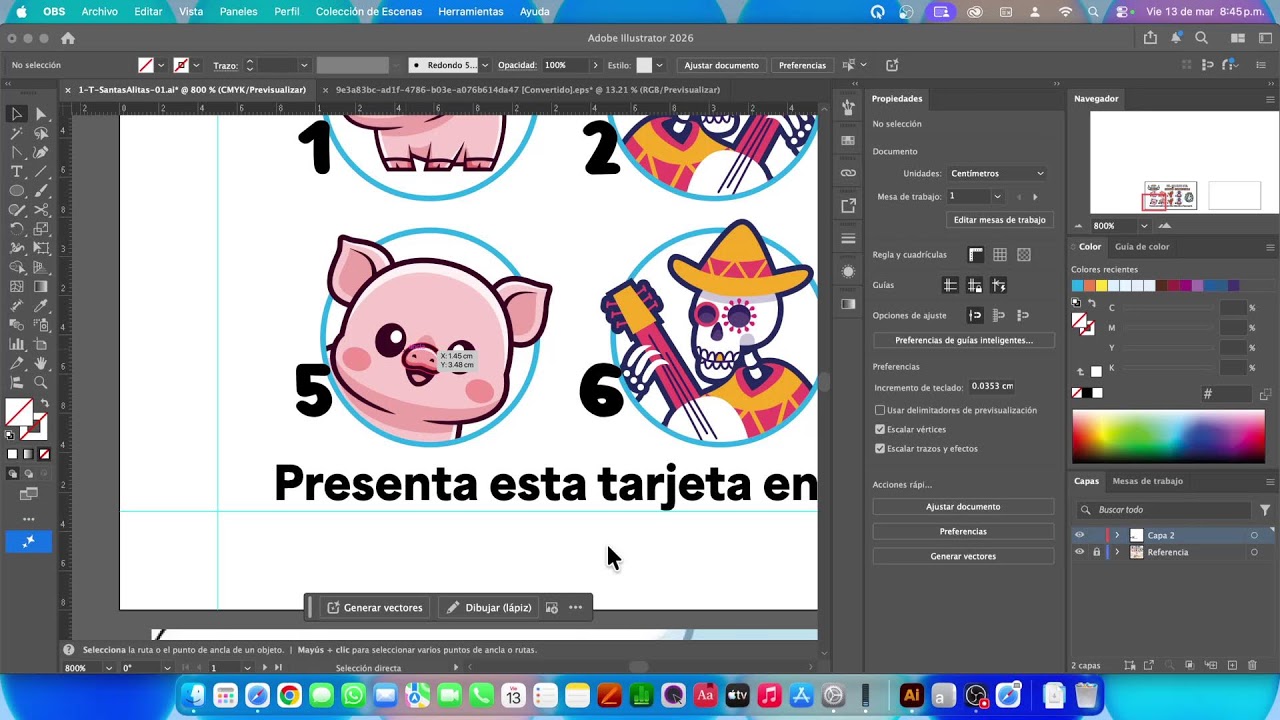
Task: Select the Hand tool
Action: click(41, 363)
